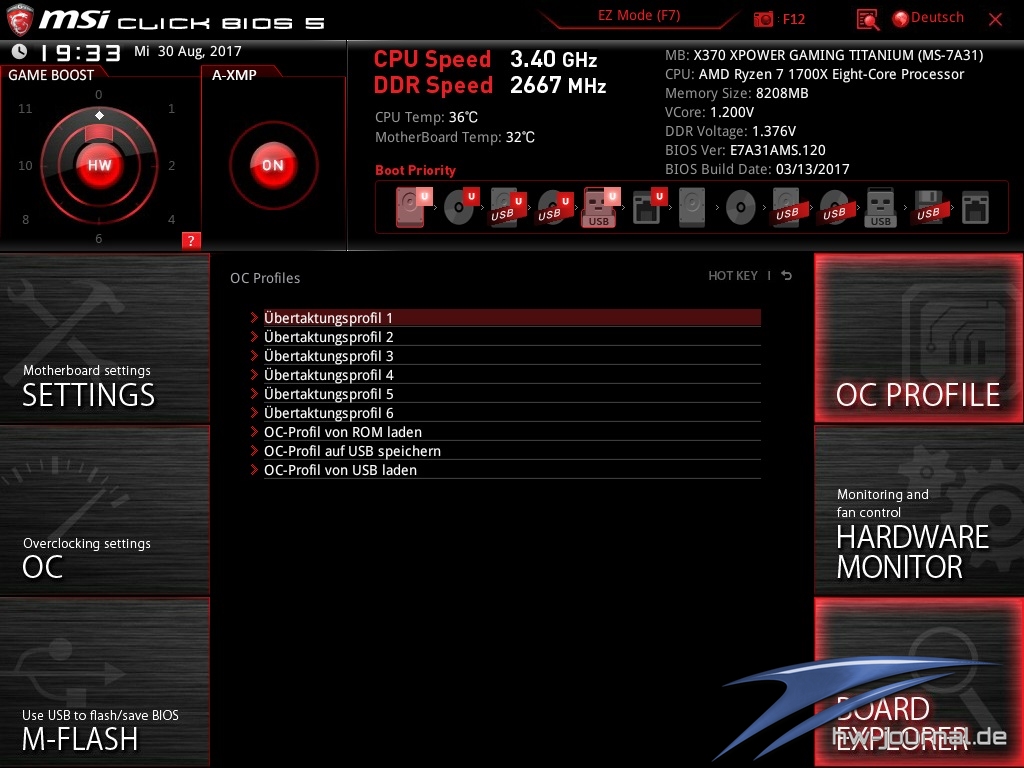The image size is (1024, 768).
Task: Open HARDWARE MONITOR panel
Action: pyautogui.click(x=918, y=512)
